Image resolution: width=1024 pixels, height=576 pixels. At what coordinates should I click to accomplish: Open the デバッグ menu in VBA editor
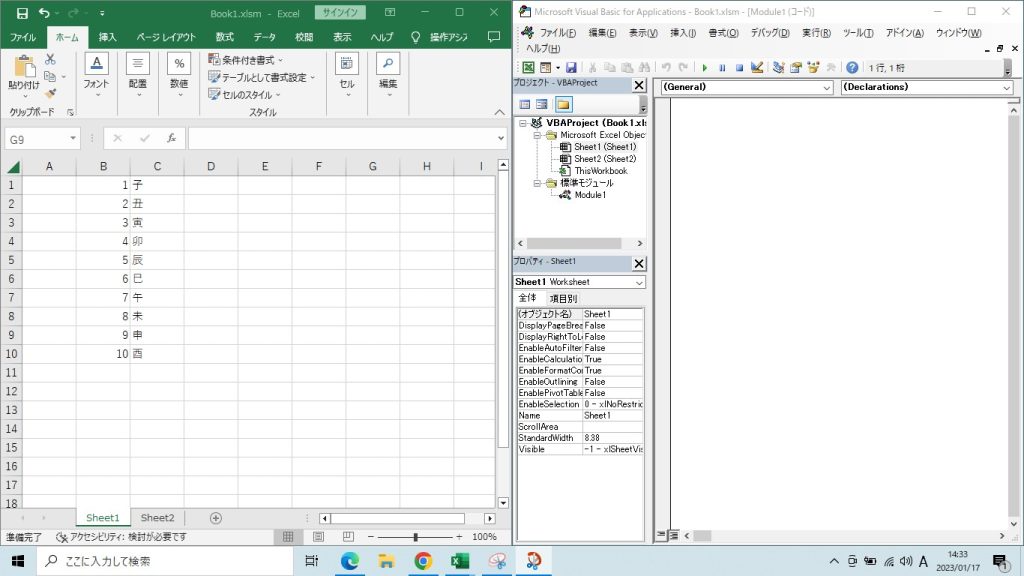(769, 33)
